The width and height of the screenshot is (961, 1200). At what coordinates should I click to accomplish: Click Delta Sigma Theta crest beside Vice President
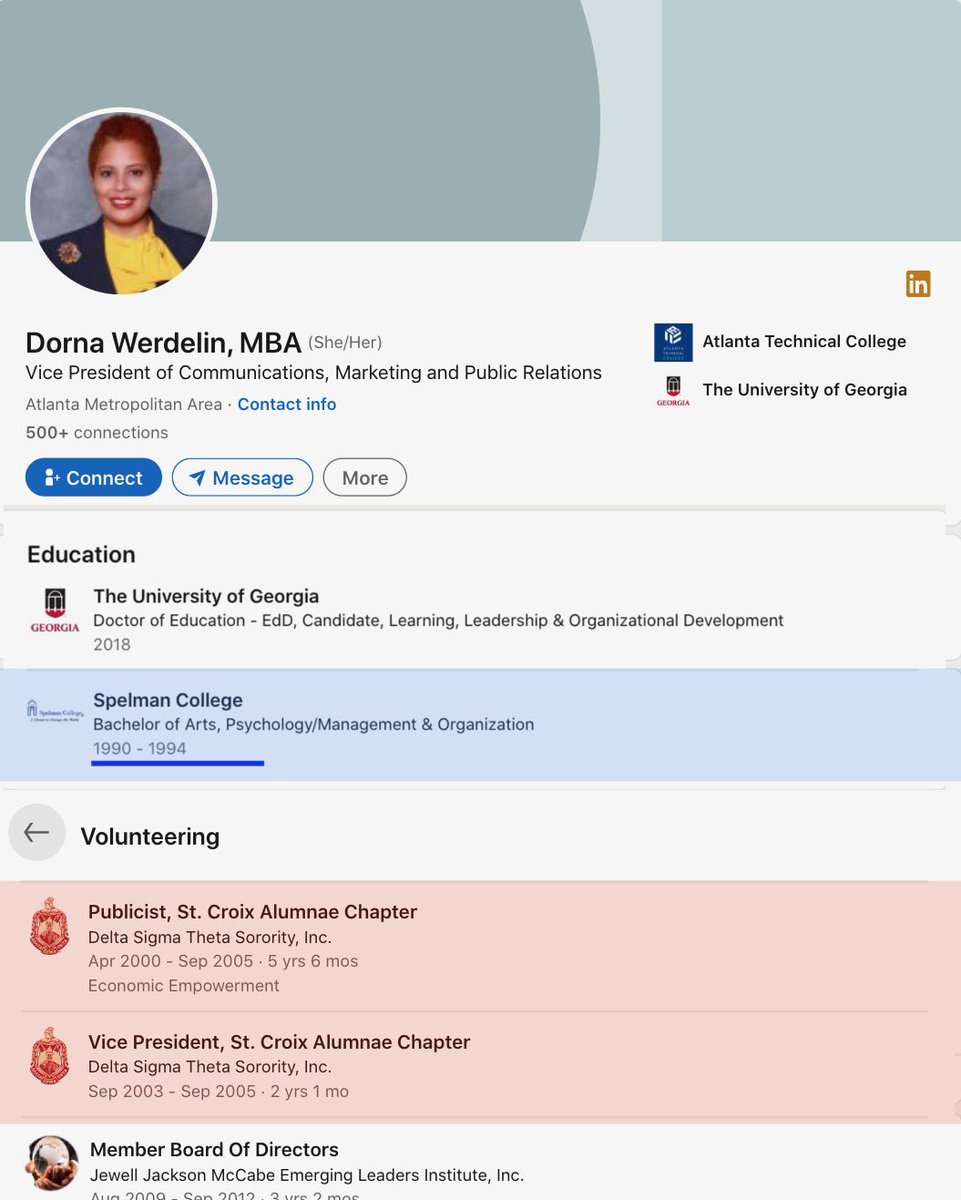click(x=49, y=1056)
